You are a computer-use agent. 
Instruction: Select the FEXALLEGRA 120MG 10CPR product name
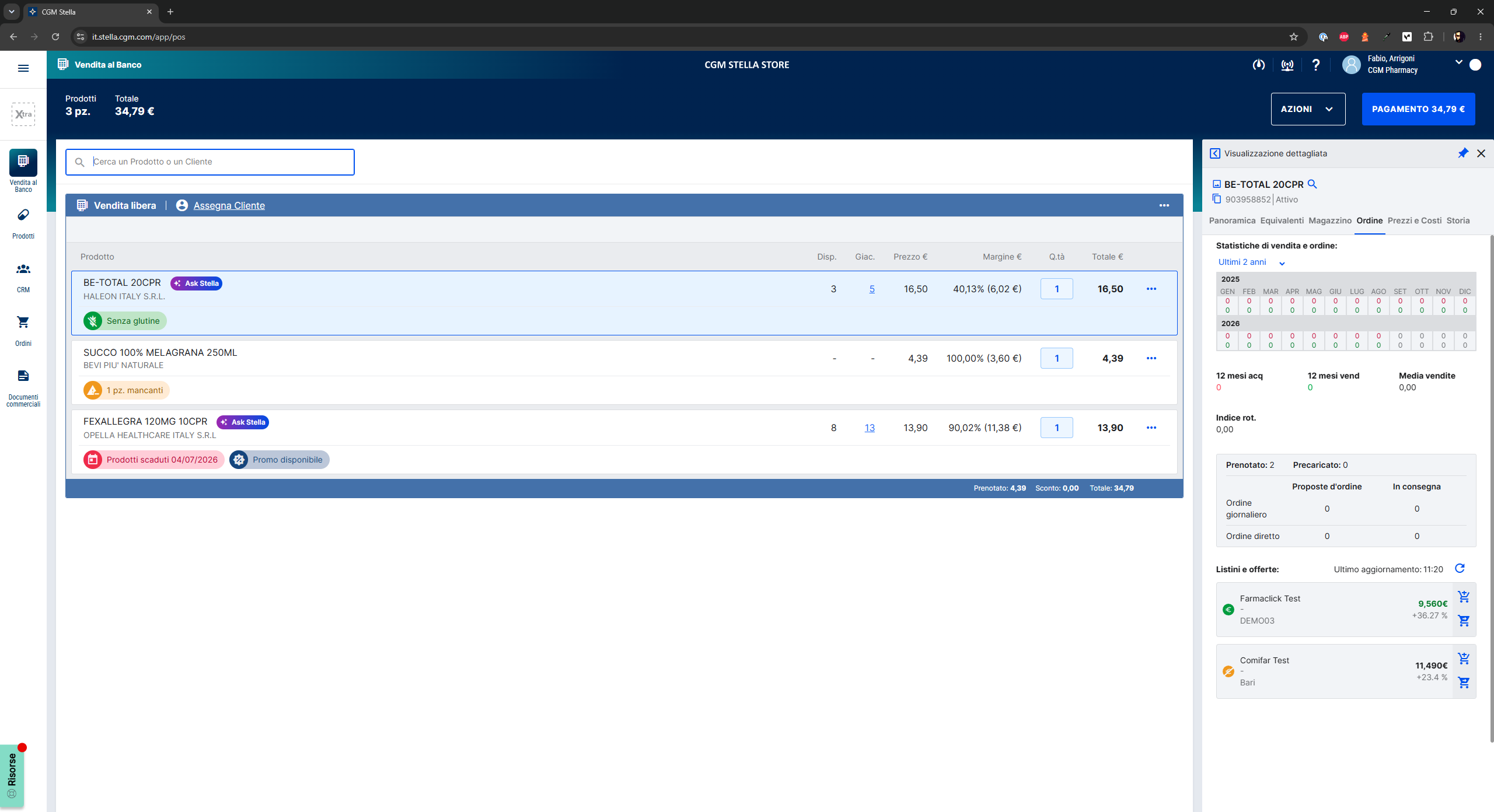tap(145, 421)
